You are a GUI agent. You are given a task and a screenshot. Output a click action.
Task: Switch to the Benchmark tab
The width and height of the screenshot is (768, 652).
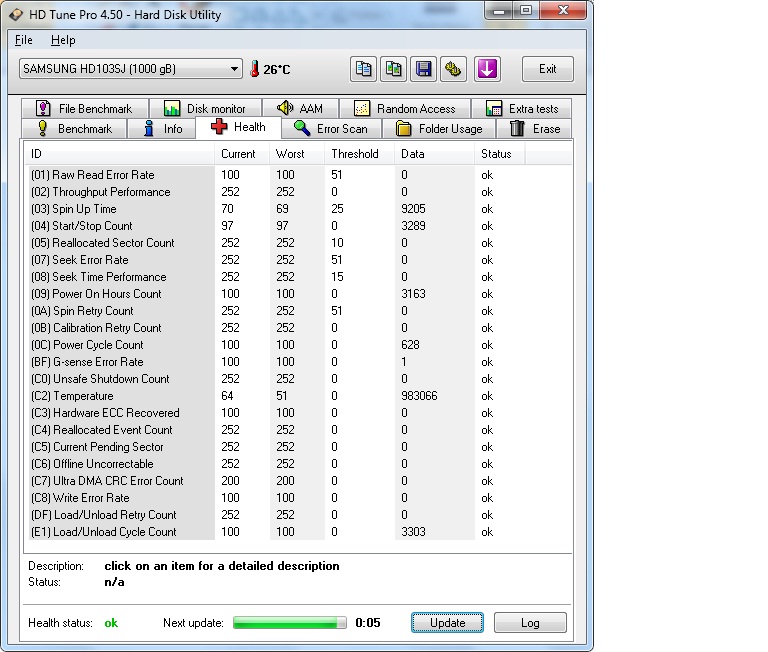(x=74, y=128)
